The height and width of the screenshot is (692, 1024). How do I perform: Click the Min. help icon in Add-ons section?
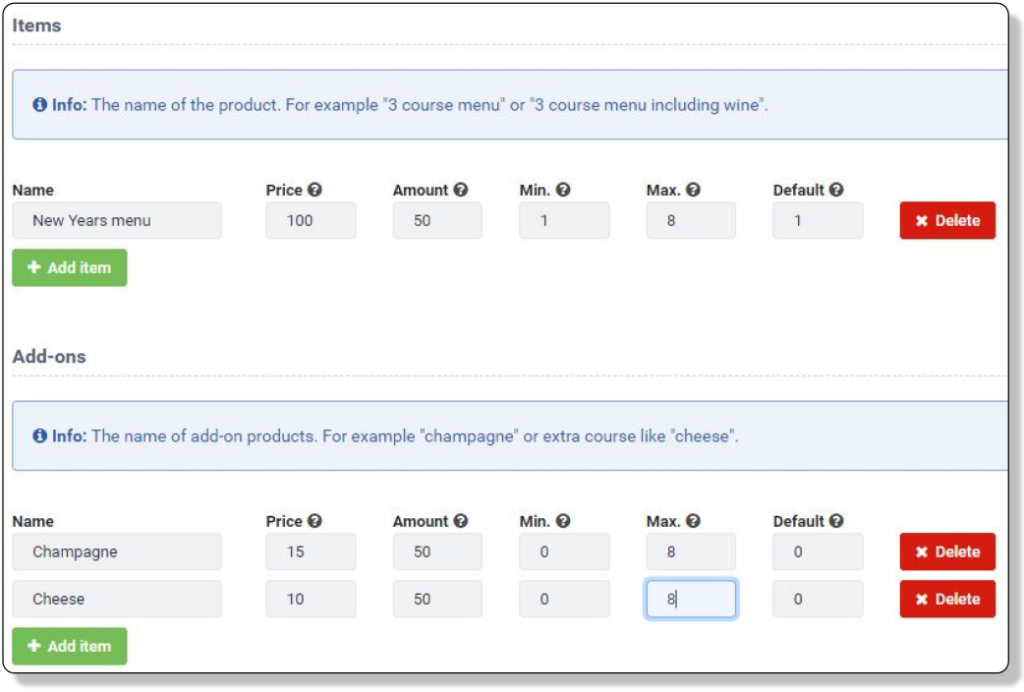pyautogui.click(x=563, y=521)
